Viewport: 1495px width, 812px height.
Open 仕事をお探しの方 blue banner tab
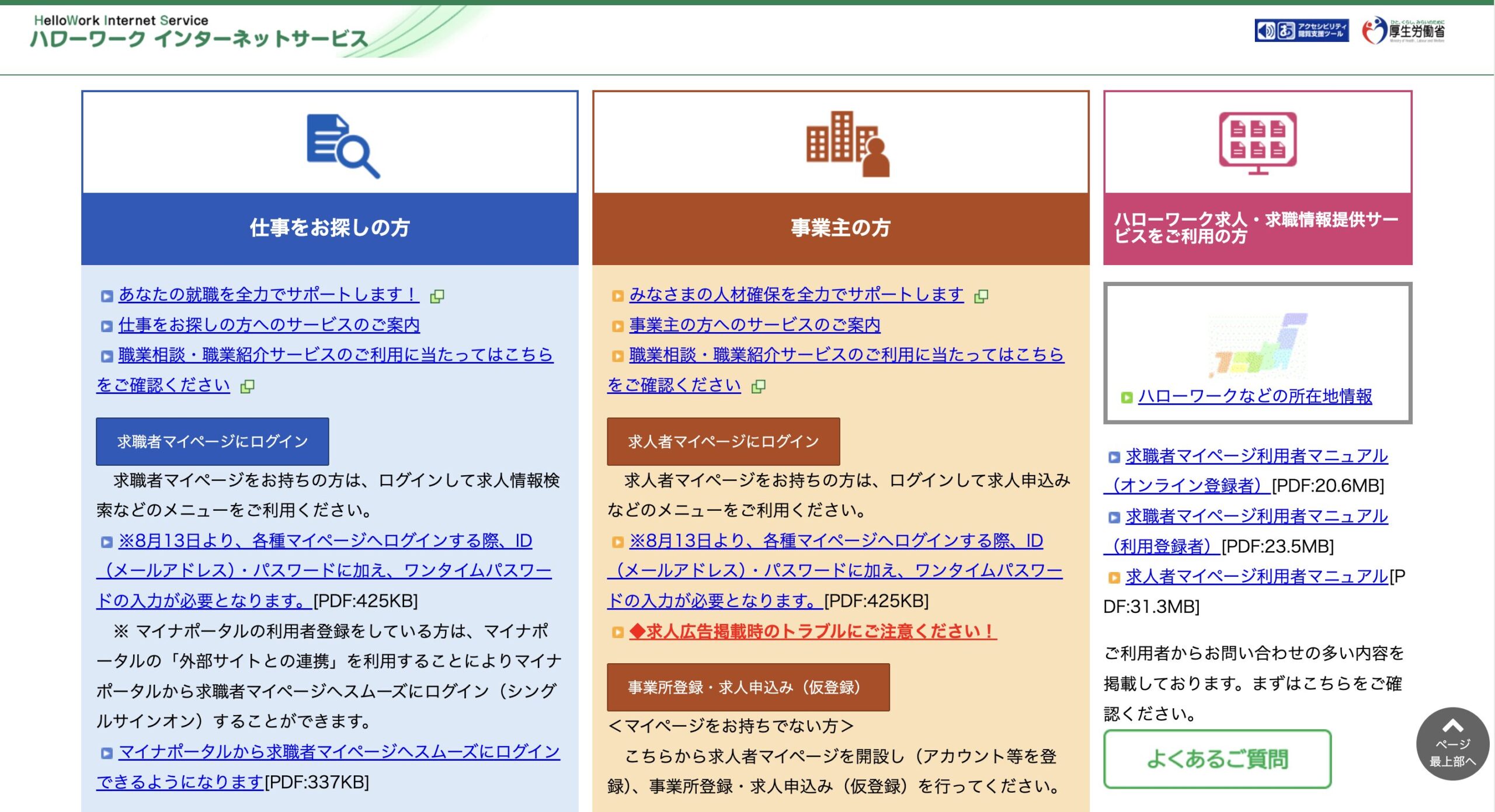click(x=329, y=228)
